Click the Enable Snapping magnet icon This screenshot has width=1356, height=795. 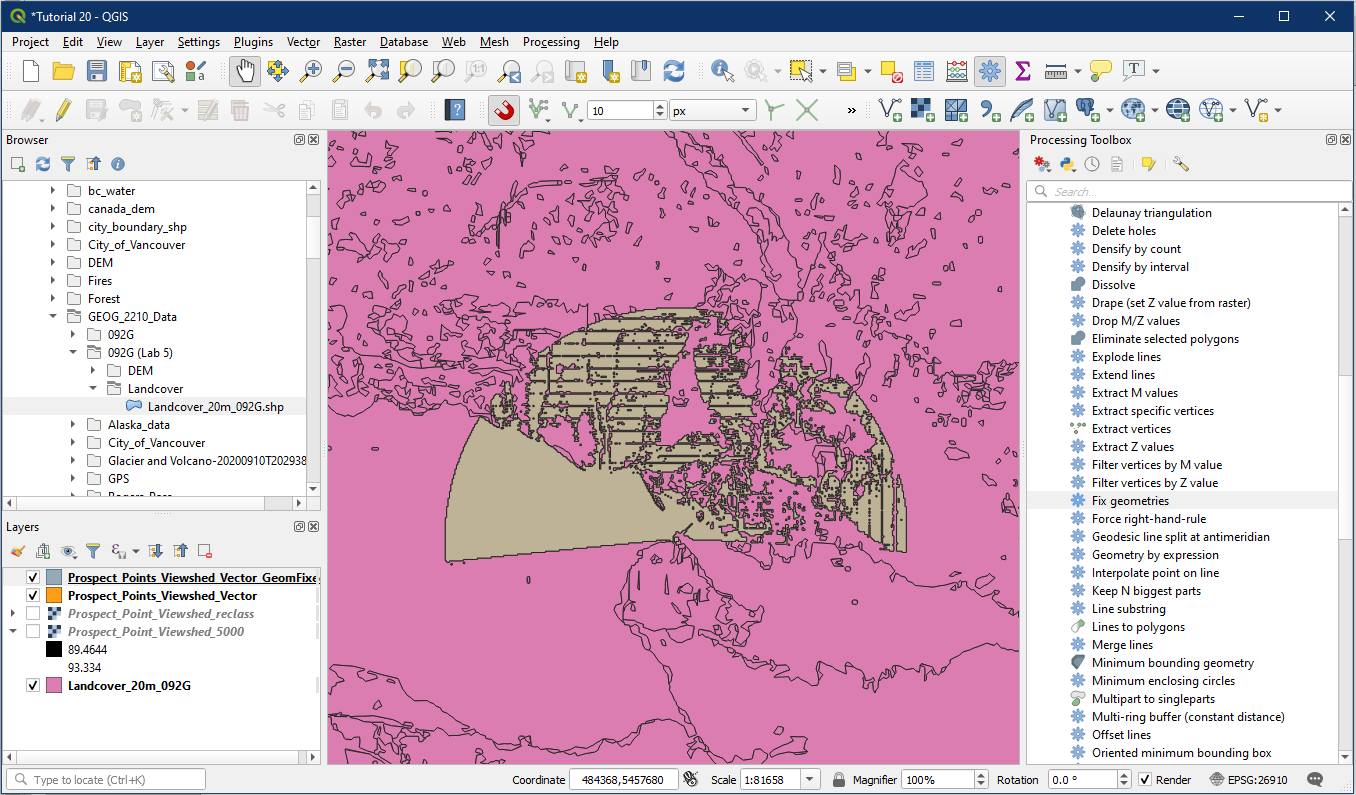click(504, 110)
